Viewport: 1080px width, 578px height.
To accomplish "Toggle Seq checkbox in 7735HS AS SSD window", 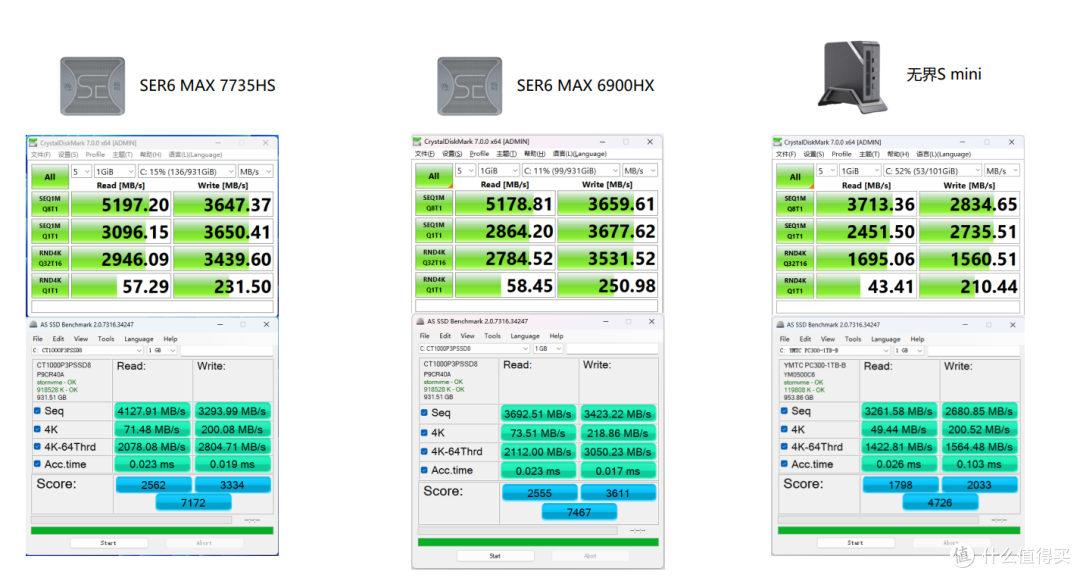I will tap(37, 411).
